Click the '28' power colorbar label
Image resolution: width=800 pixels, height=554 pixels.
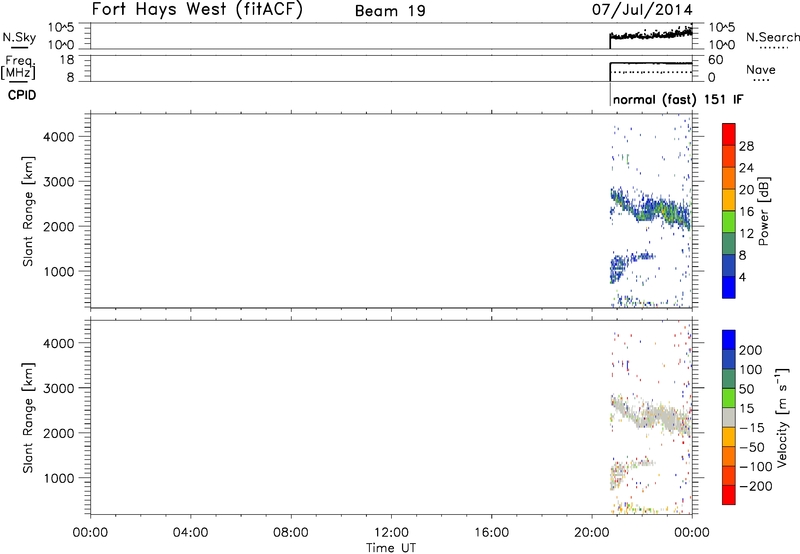tap(746, 146)
